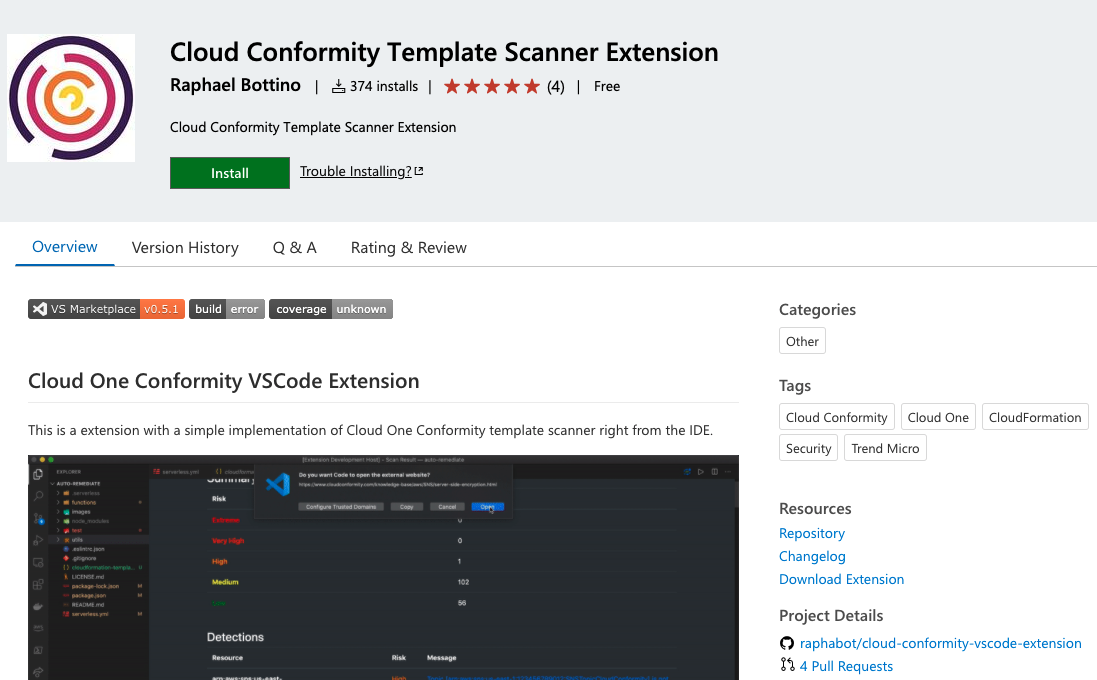The image size is (1097, 680).
Task: Click the Cloud Conformity Template Scanner Extension title
Action: pyautogui.click(x=444, y=52)
